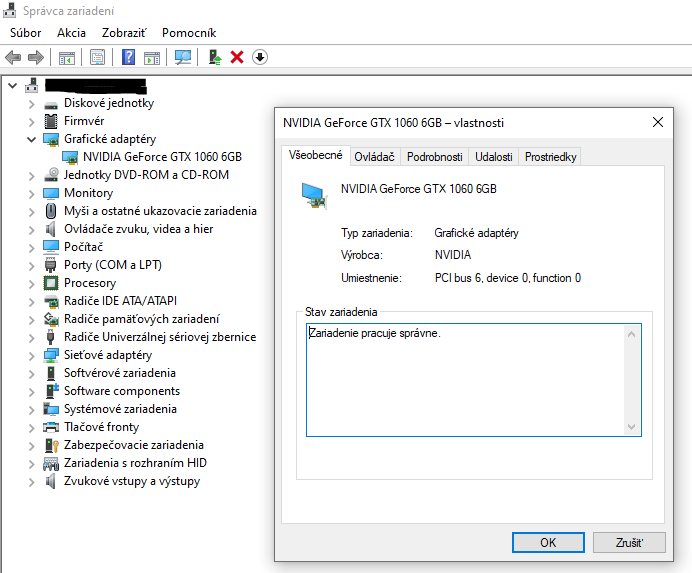Click 'PCI bus 6, device 0, function 0' text

[508, 278]
